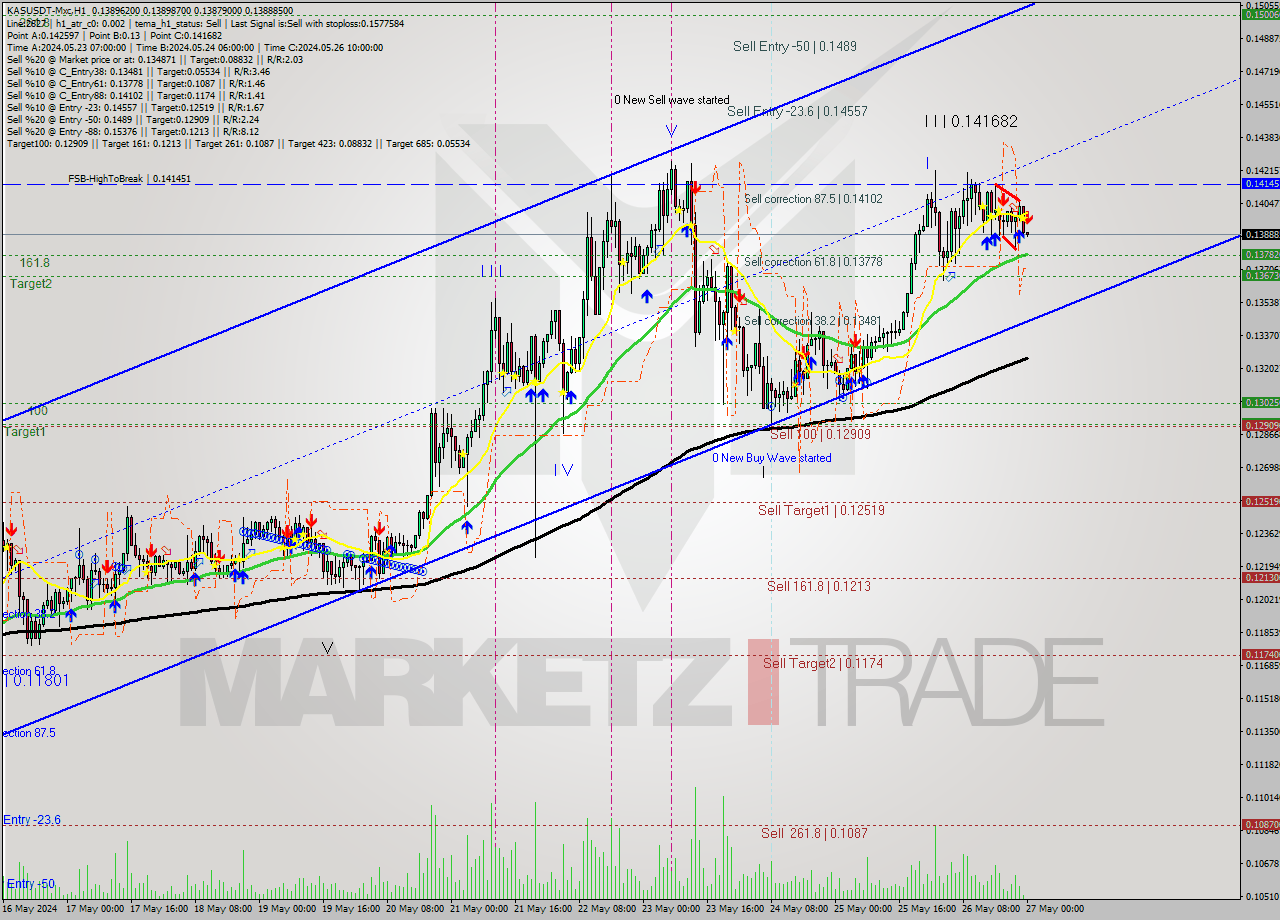Click the 'Sell %10 @ C_Entry38' info line
This screenshot has width=1280, height=920.
[138, 71]
